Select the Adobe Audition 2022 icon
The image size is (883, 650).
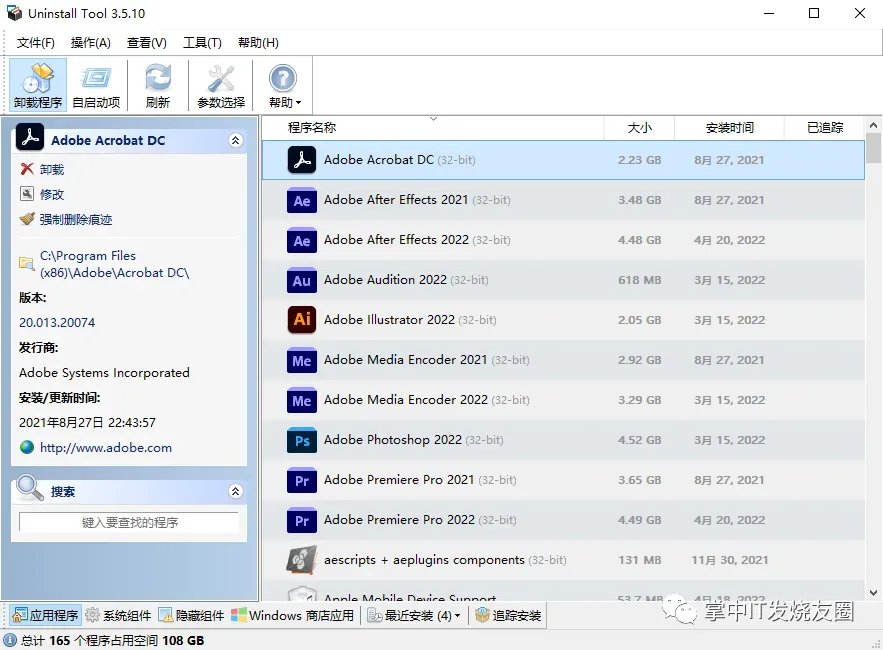[302, 280]
